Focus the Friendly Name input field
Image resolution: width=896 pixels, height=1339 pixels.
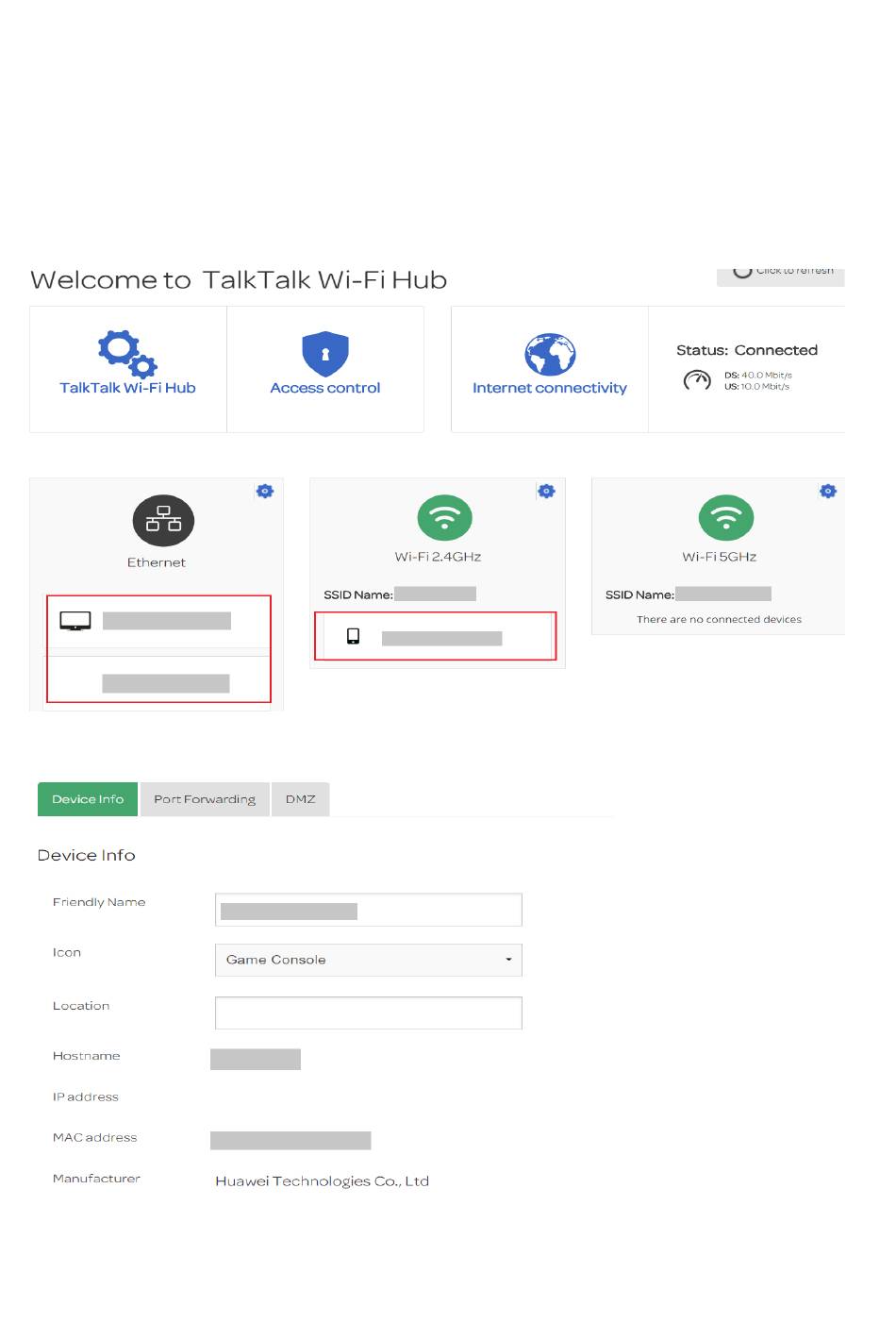coord(369,910)
